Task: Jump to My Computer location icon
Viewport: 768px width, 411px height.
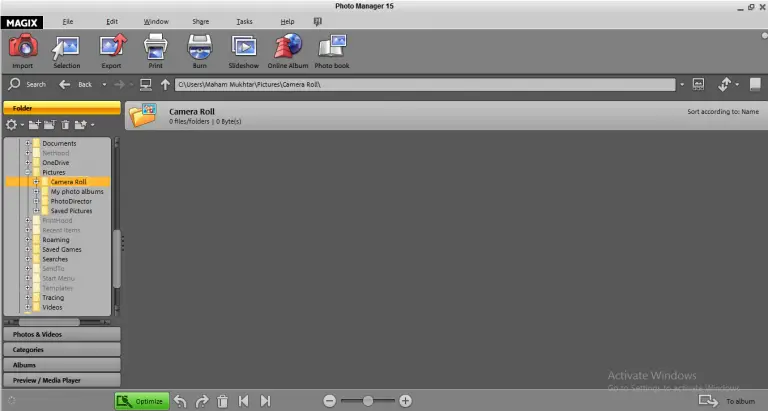Action: (145, 84)
